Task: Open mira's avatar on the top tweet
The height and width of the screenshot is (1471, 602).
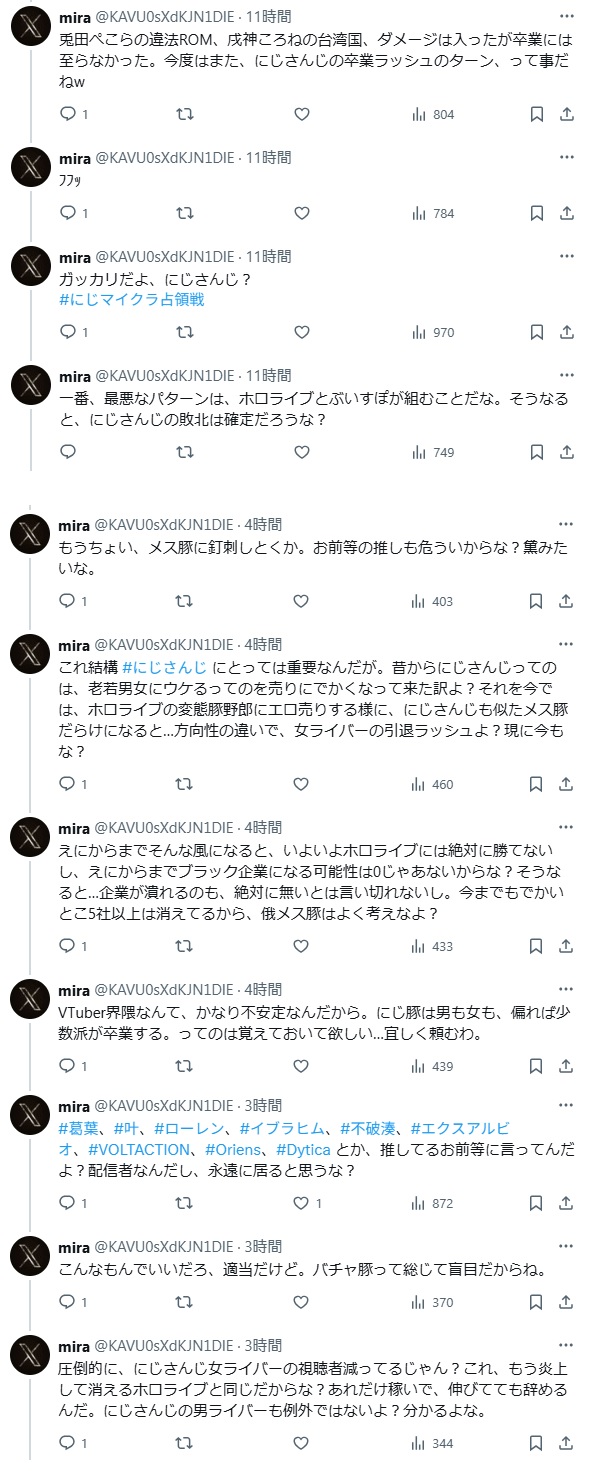Action: tap(31, 36)
